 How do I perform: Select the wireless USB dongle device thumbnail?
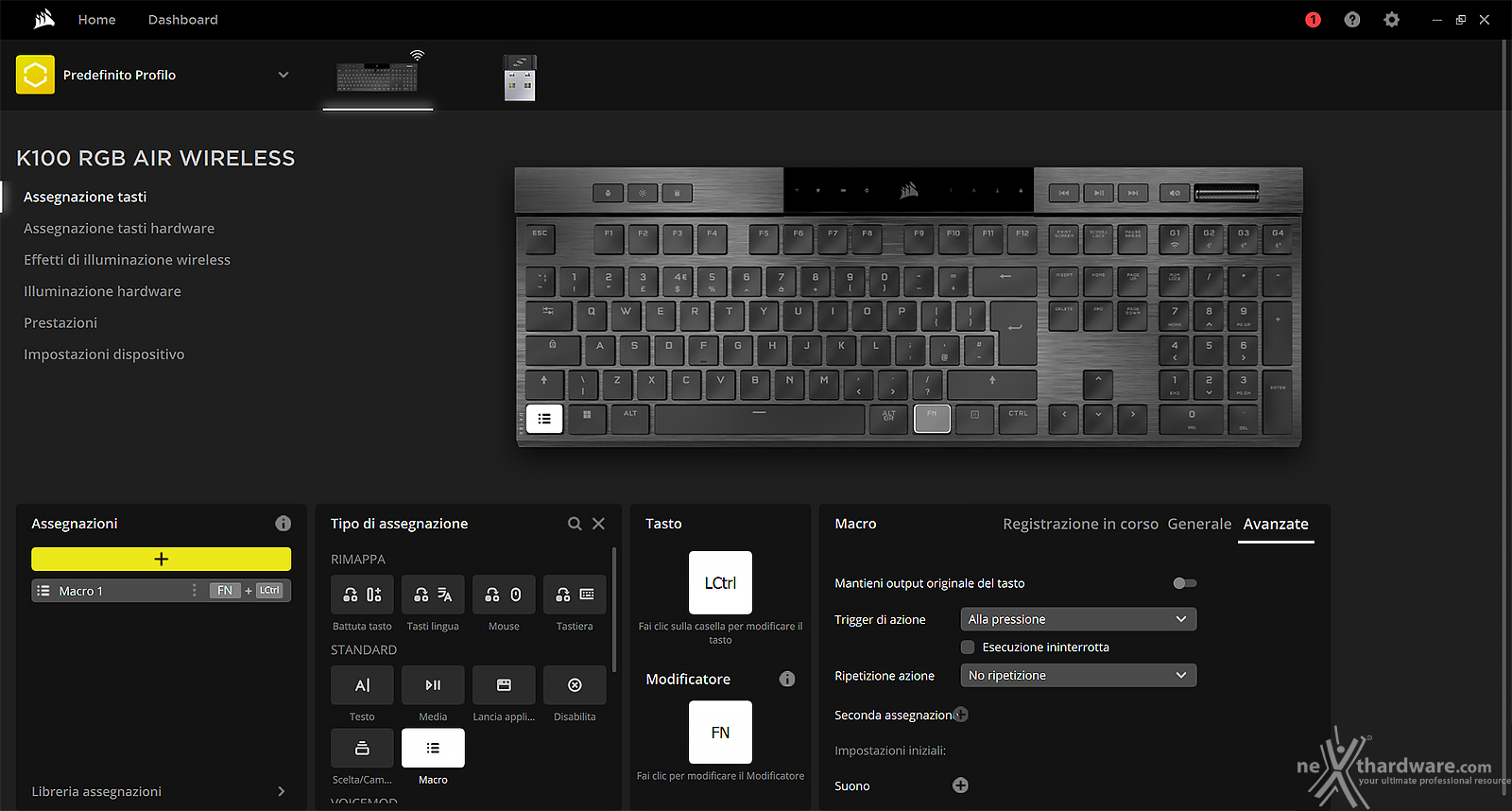pyautogui.click(x=520, y=78)
